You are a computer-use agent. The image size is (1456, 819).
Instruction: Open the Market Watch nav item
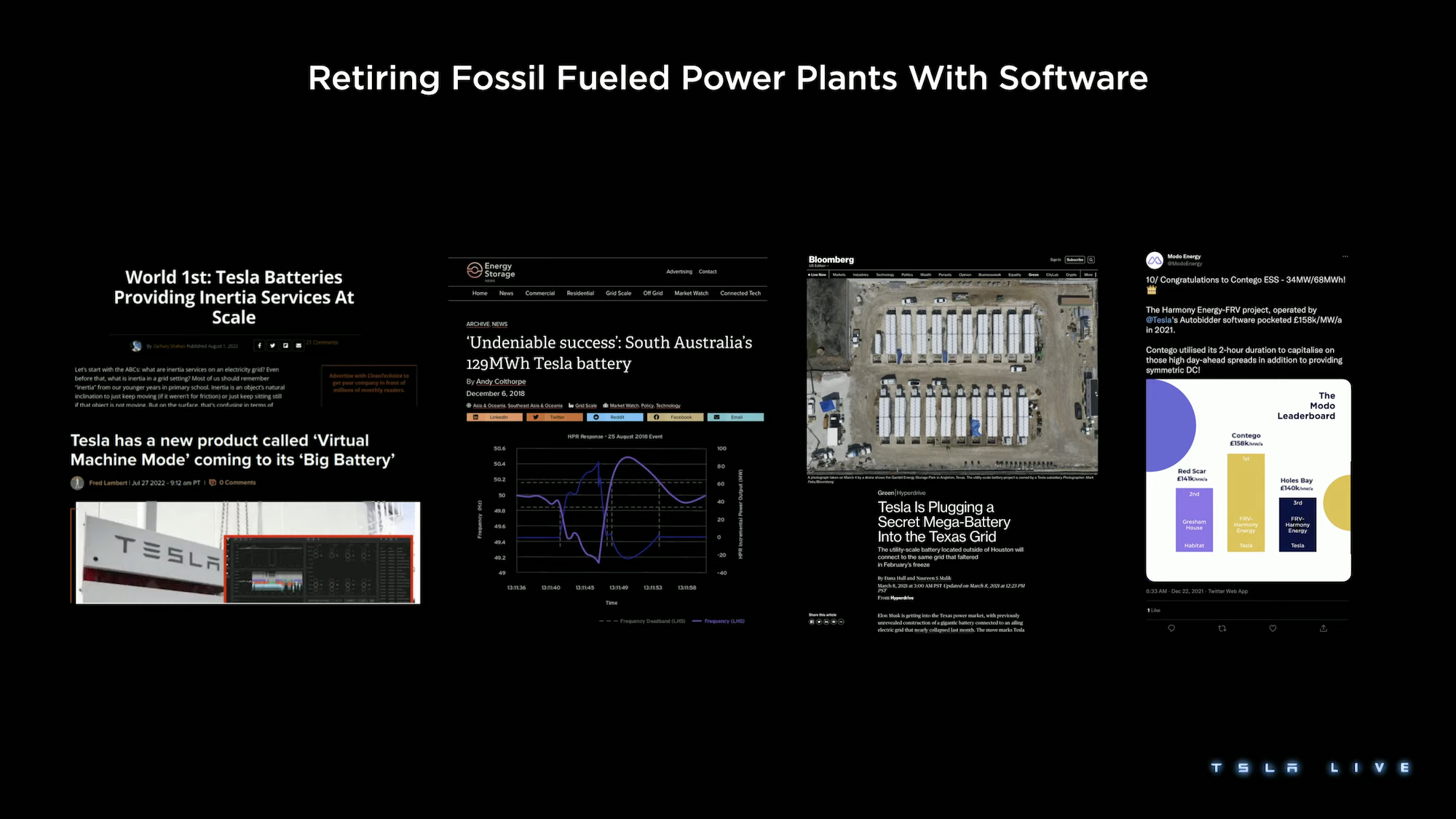pos(691,293)
